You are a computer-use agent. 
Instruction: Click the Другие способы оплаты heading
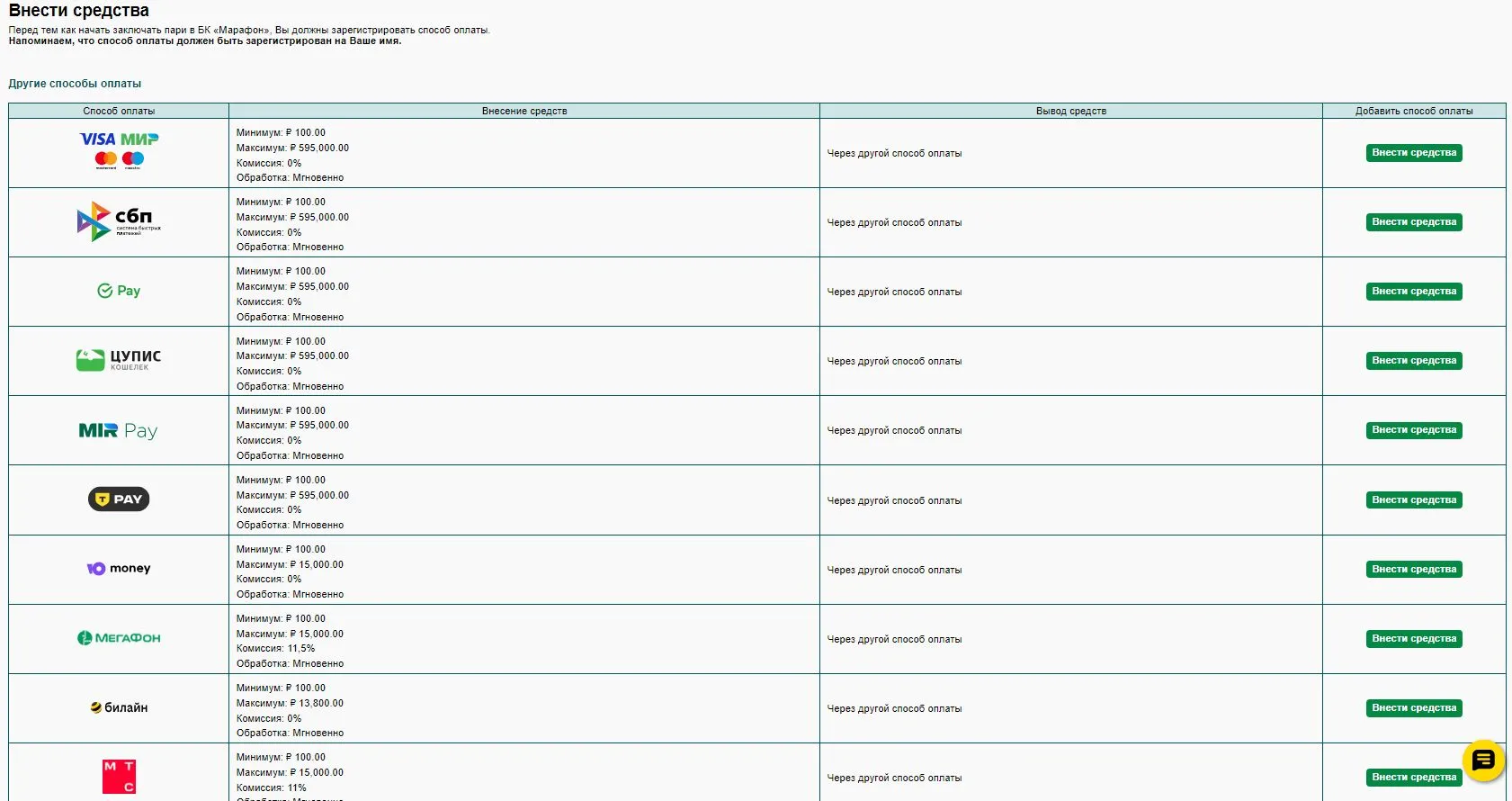tap(75, 84)
